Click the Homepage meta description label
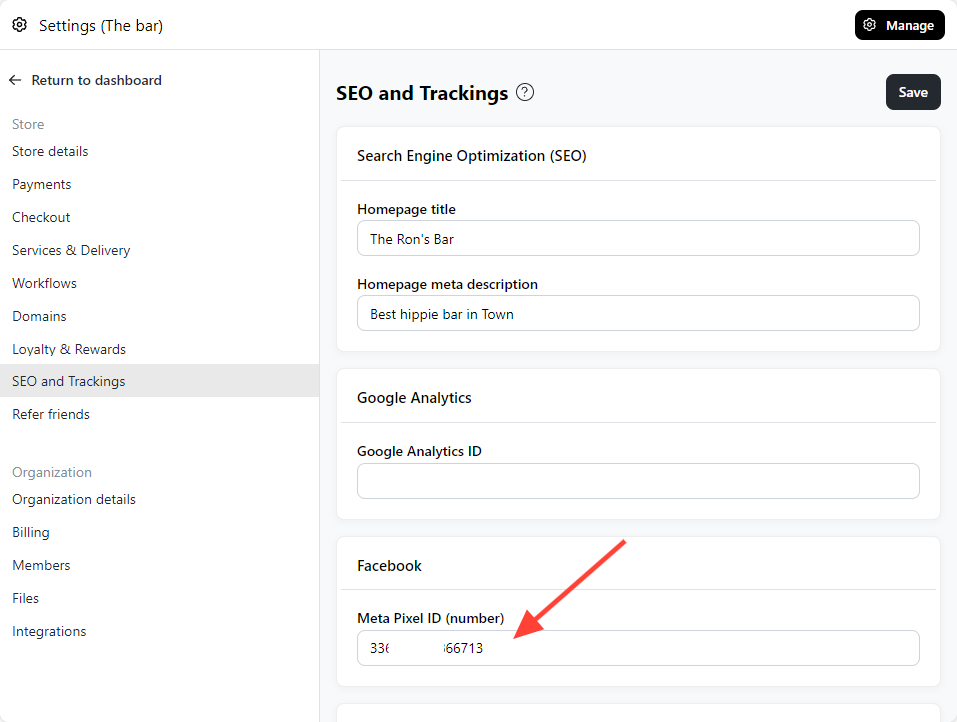 point(447,284)
